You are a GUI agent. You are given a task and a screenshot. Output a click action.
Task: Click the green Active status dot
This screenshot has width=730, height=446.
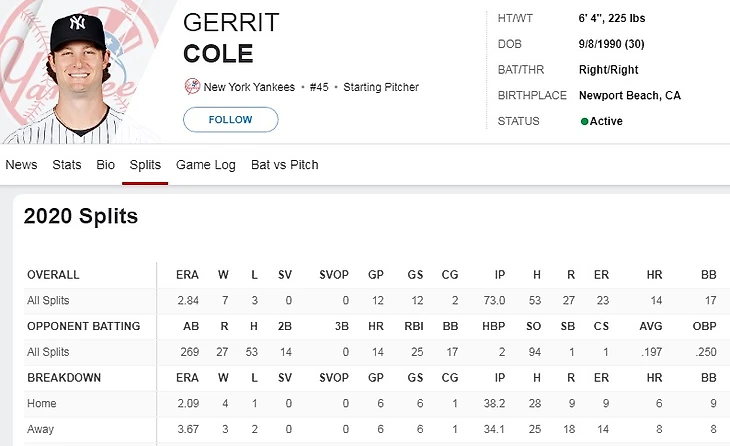pyautogui.click(x=584, y=121)
